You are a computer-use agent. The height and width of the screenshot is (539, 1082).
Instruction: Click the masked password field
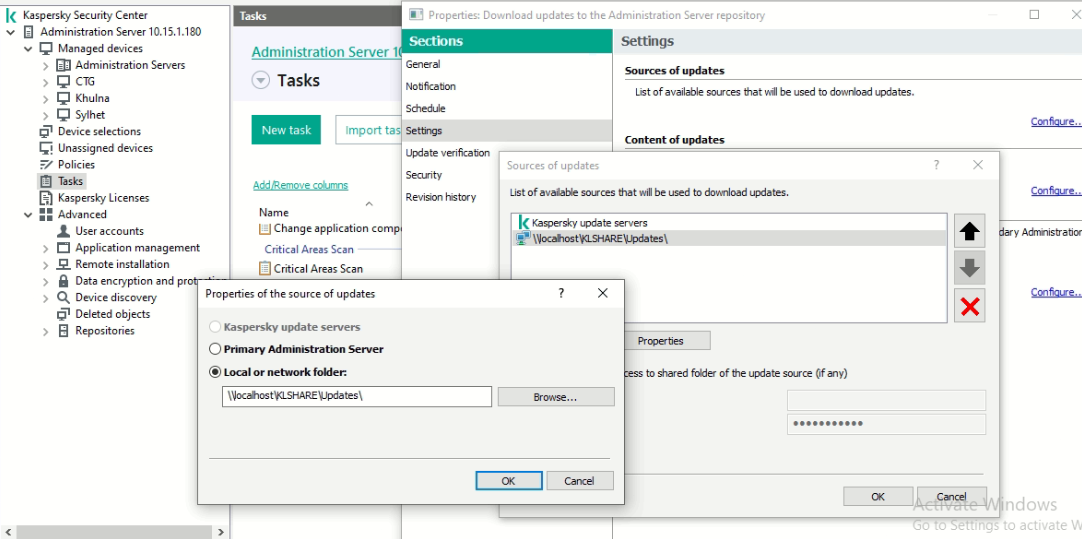click(886, 424)
